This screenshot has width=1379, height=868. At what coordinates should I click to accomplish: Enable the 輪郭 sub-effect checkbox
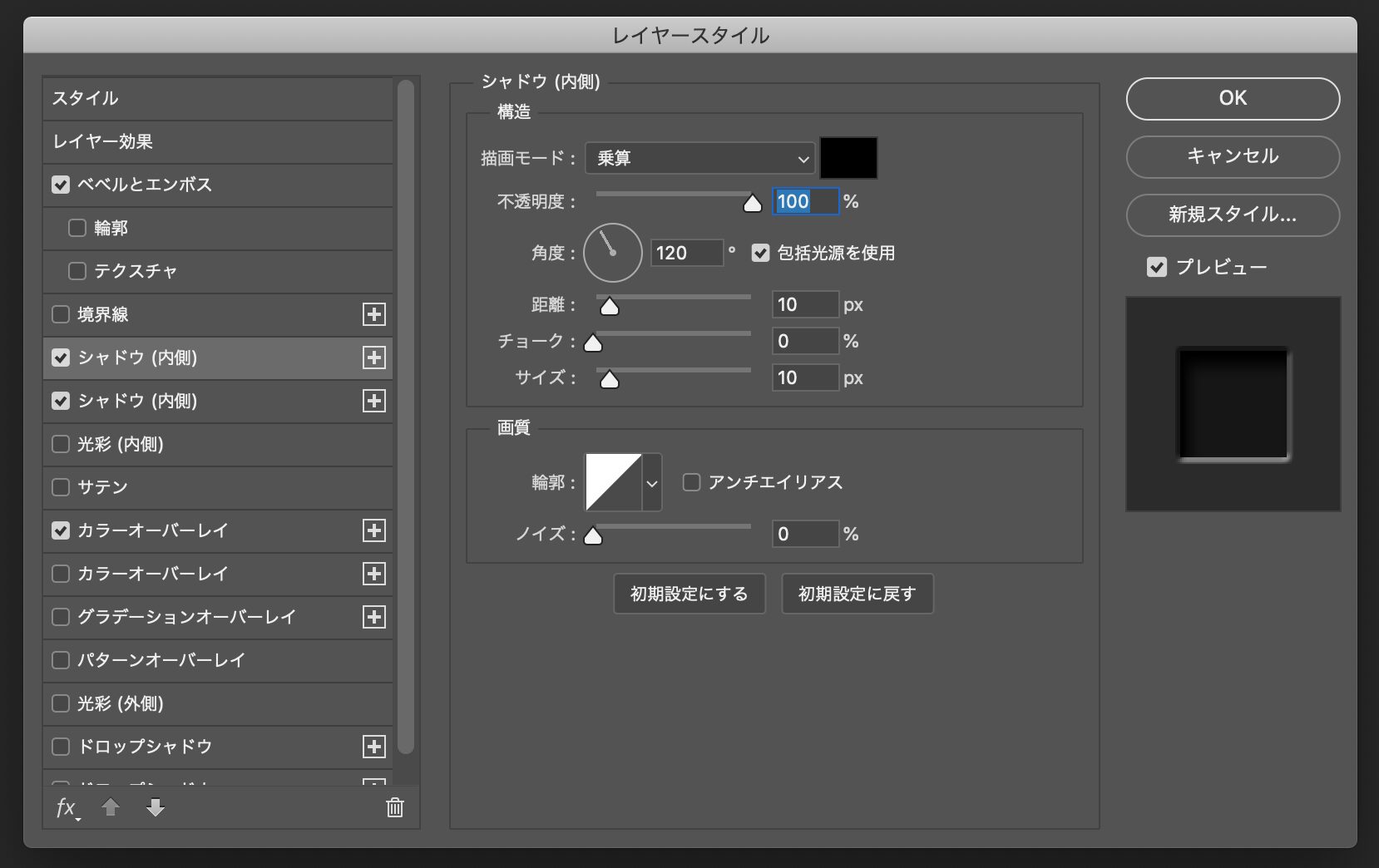point(77,228)
